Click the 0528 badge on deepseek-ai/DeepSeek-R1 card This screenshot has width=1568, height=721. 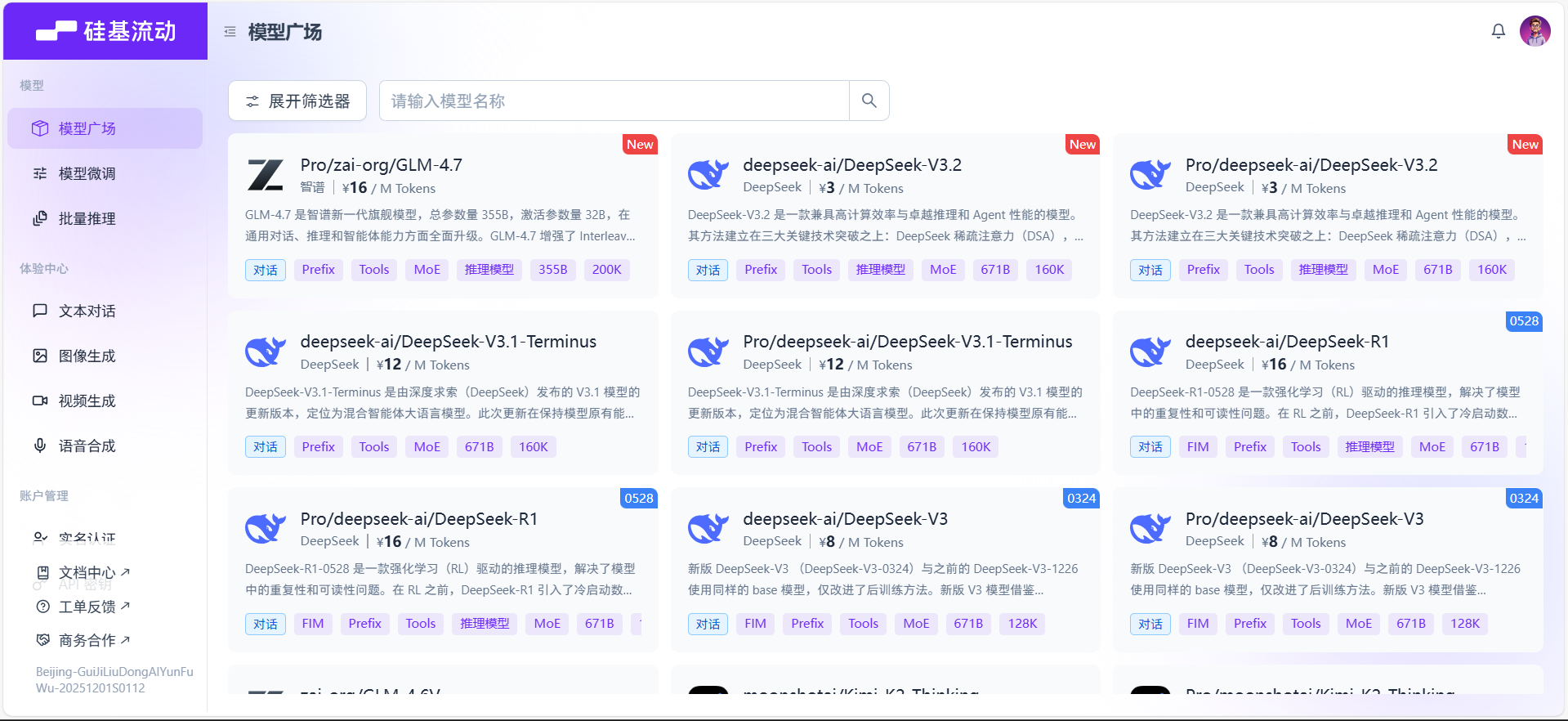coord(1524,321)
